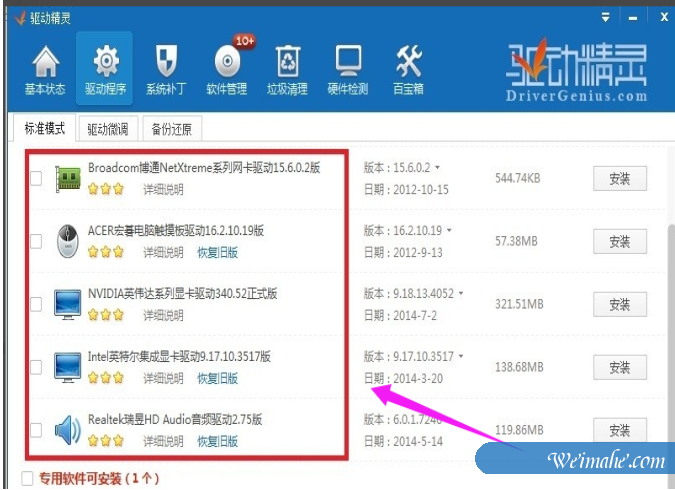Check the Broadcom network driver checkbox
Viewport: 675px width, 490px height.
pos(36,178)
